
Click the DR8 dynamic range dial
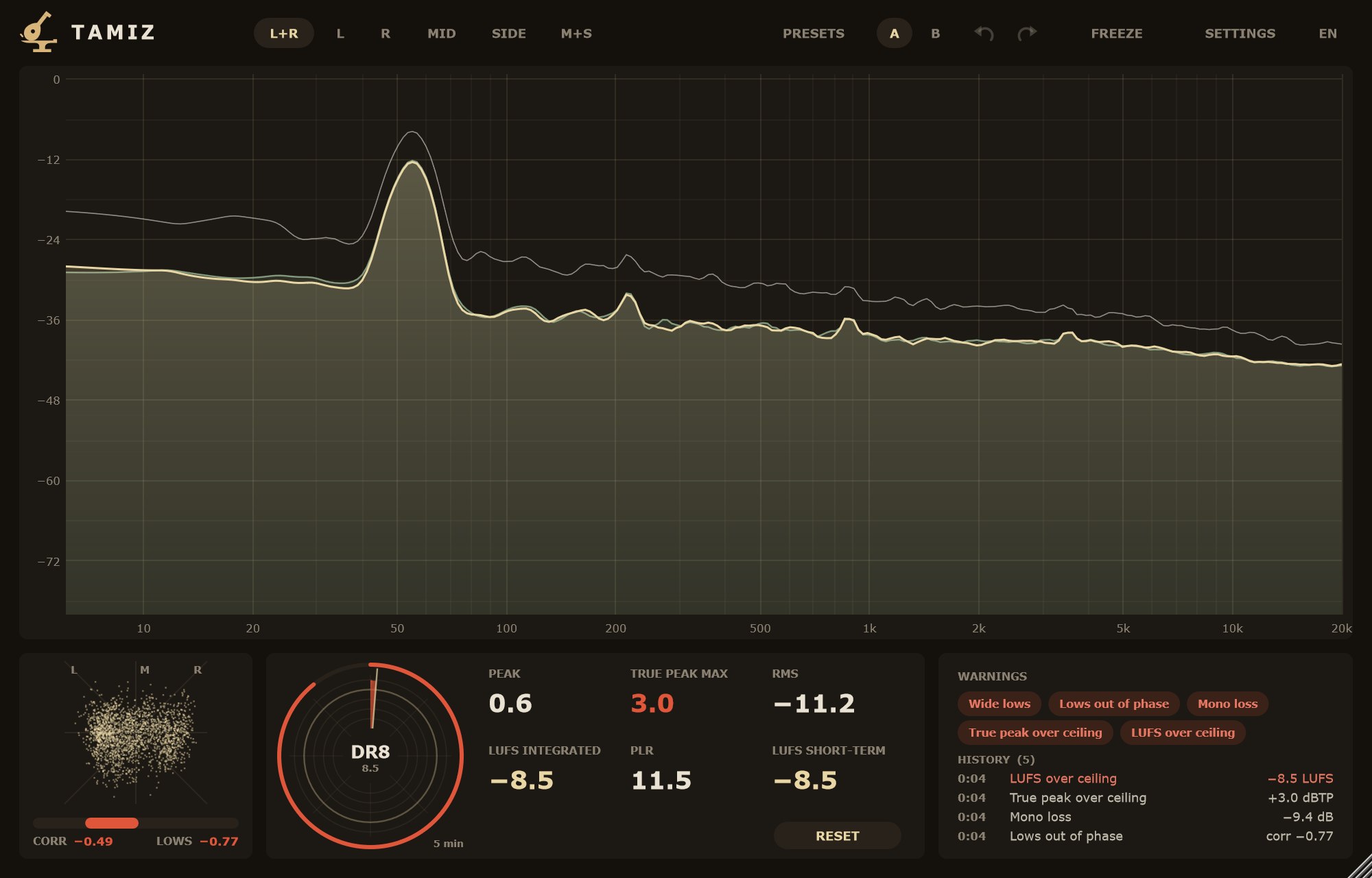click(370, 756)
